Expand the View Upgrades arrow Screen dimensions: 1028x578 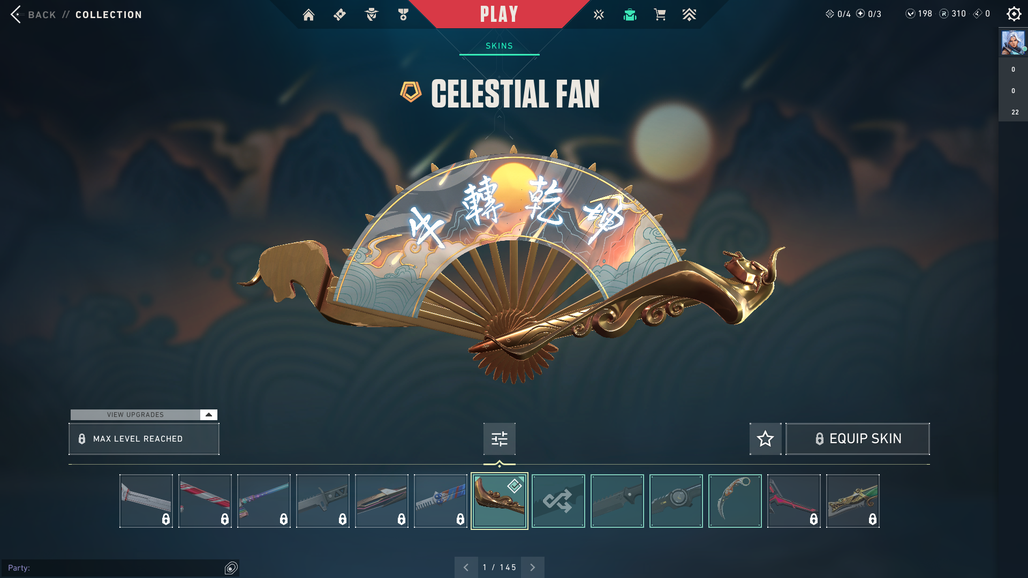point(208,414)
